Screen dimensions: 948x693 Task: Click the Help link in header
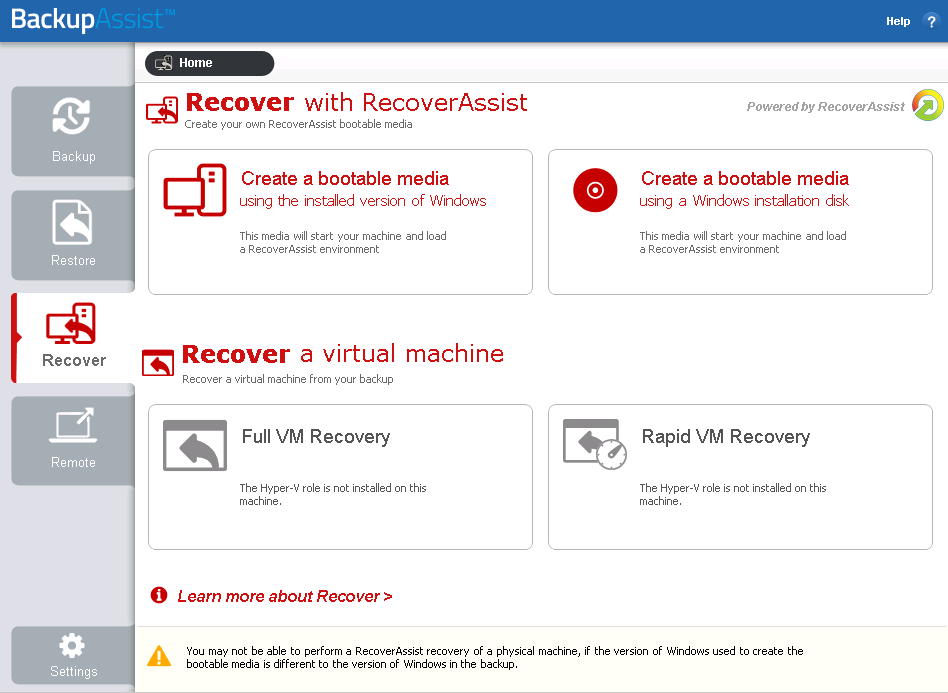tap(898, 21)
